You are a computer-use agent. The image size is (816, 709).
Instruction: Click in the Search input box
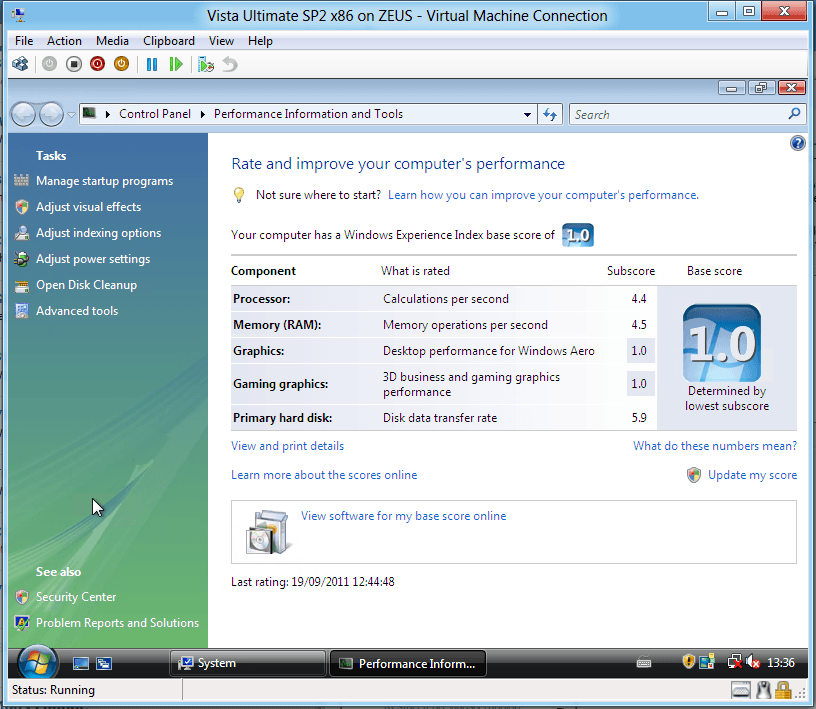click(x=678, y=115)
